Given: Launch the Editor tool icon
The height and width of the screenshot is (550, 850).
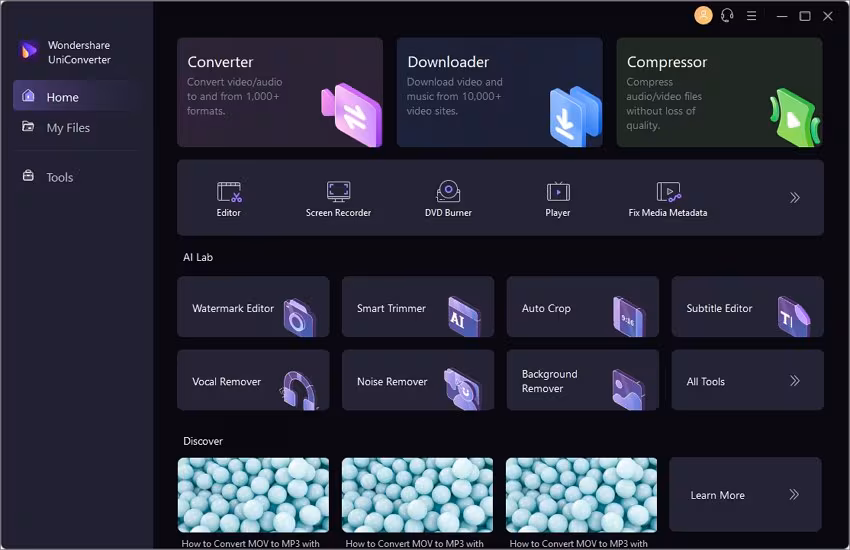Looking at the screenshot, I should tap(229, 192).
